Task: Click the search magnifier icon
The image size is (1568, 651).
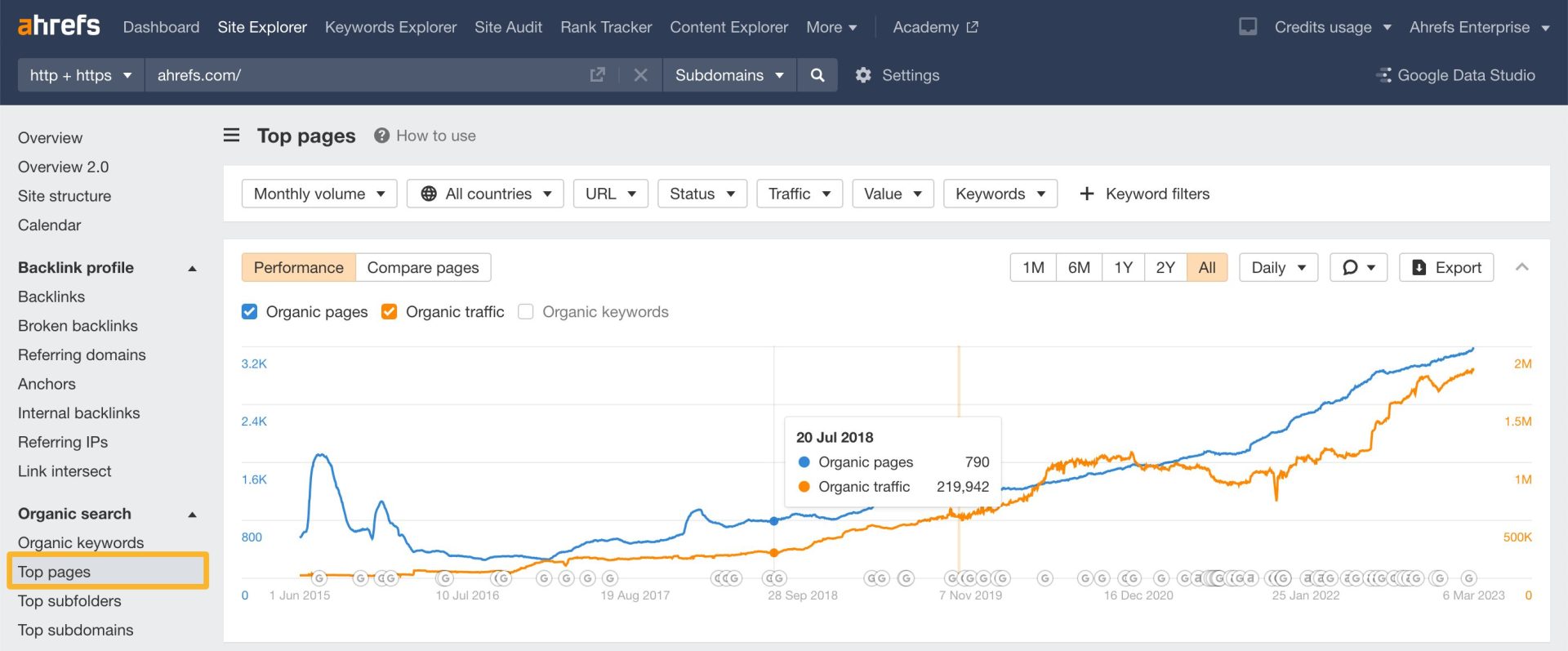Action: [x=817, y=75]
